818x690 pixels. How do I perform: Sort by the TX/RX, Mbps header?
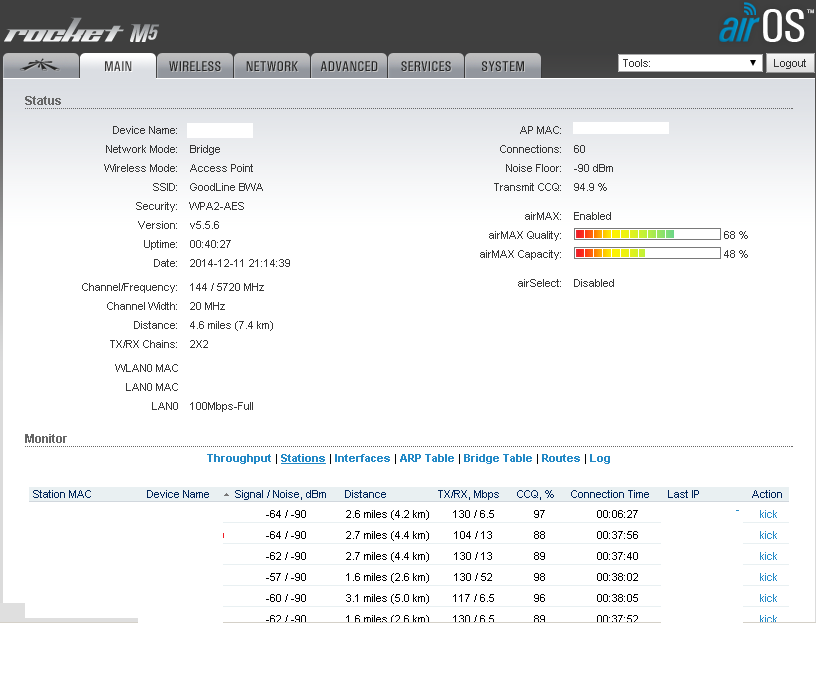468,494
